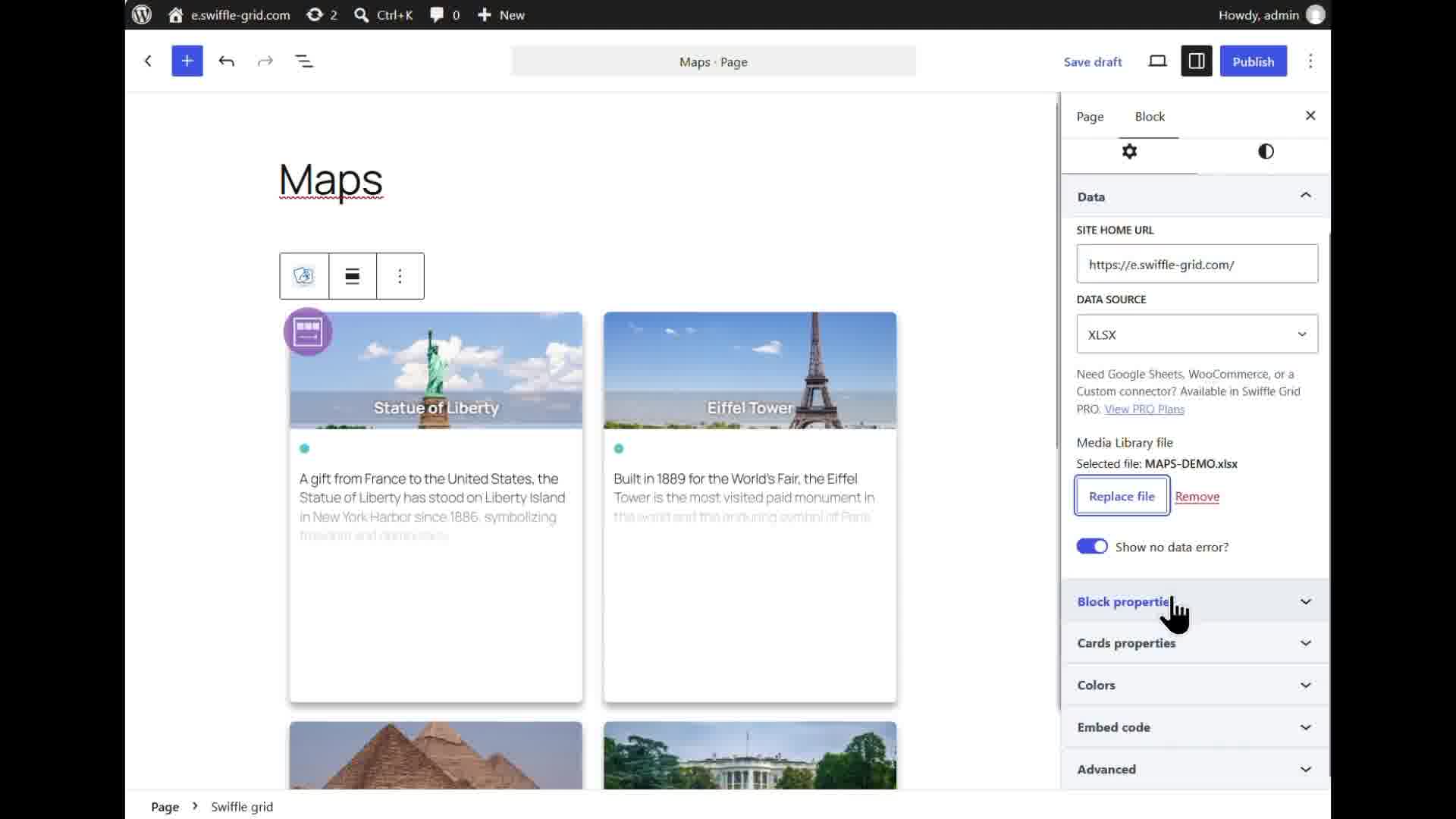Switch to the Block tab
Viewport: 1456px width, 819px height.
(x=1150, y=117)
